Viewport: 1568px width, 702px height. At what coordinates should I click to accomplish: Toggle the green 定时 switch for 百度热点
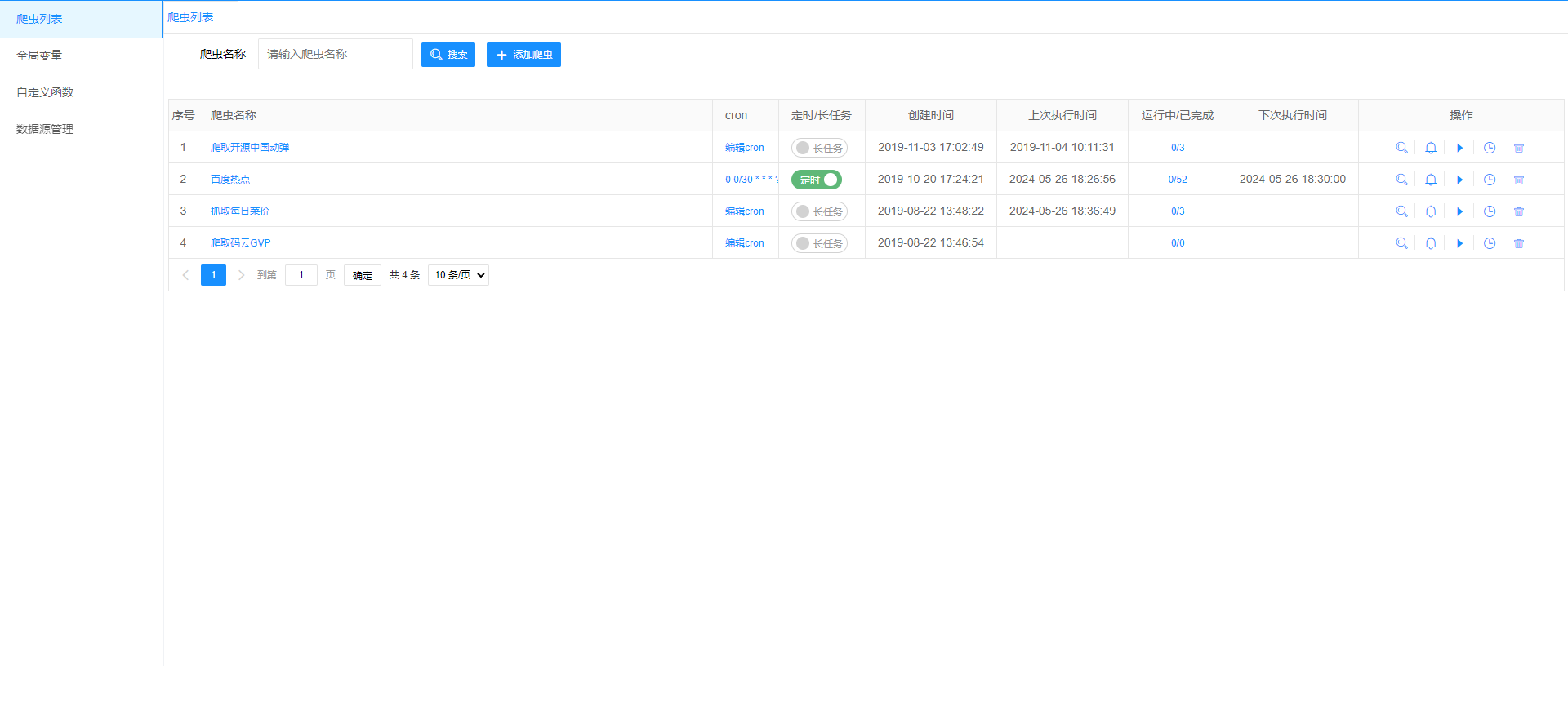817,180
